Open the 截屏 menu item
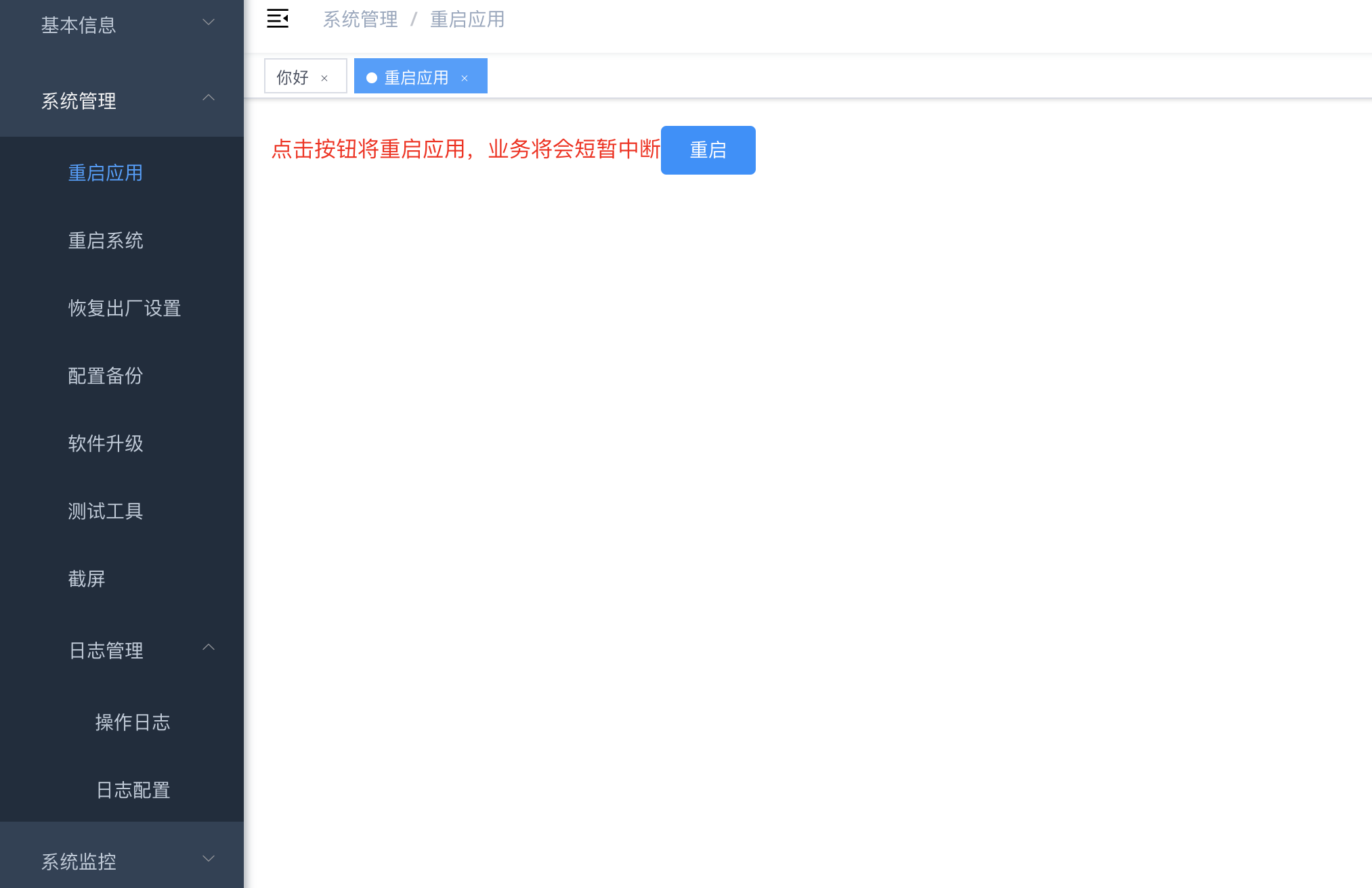This screenshot has height=888, width=1372. click(x=87, y=579)
